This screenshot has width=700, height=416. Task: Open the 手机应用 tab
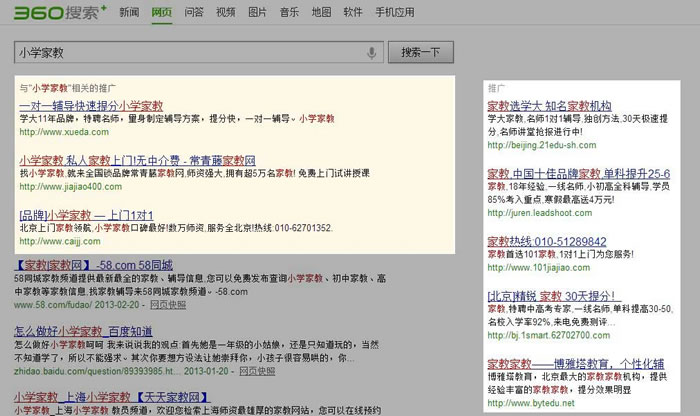pyautogui.click(x=393, y=13)
